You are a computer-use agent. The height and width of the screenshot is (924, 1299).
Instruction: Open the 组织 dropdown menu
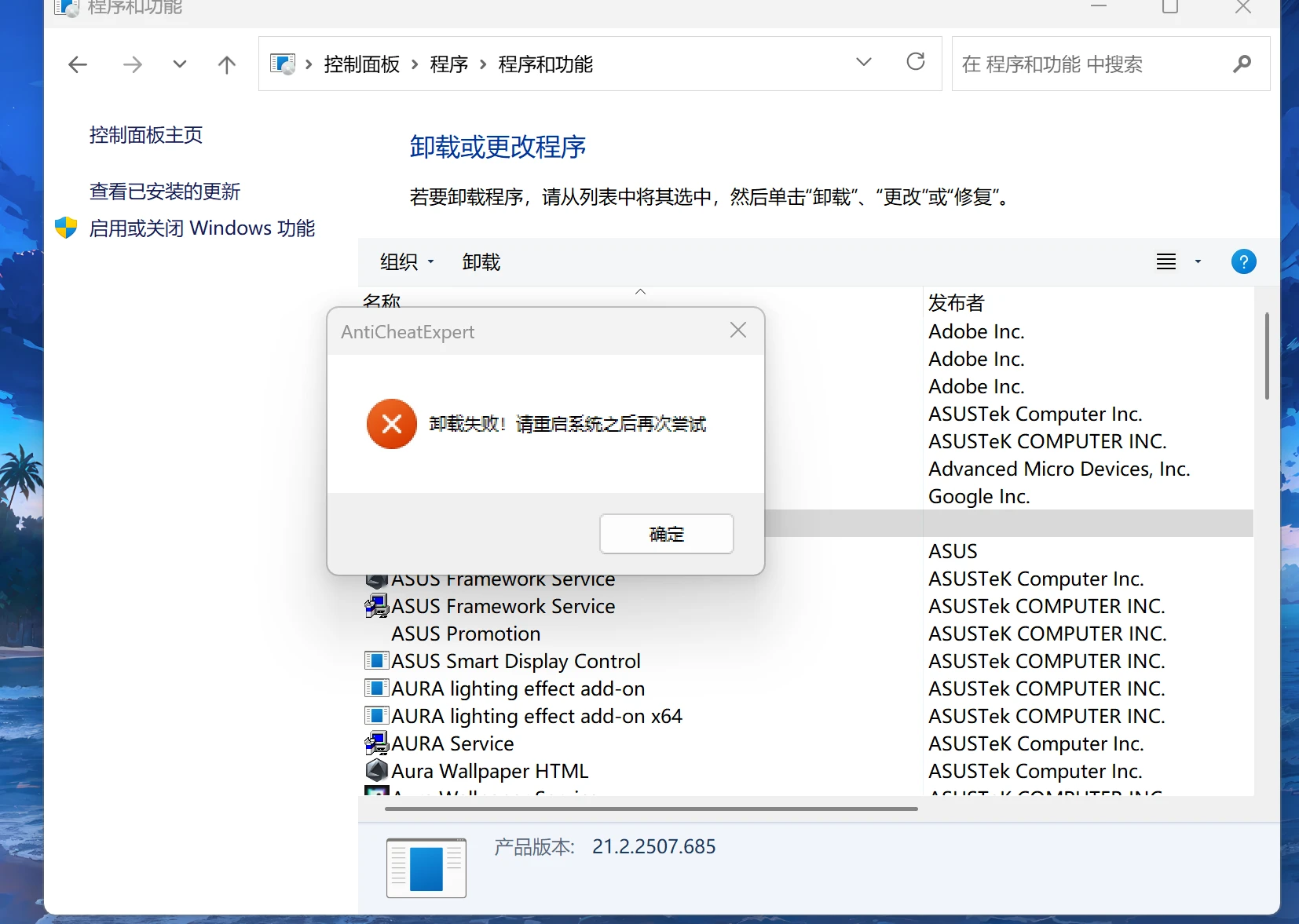(407, 261)
